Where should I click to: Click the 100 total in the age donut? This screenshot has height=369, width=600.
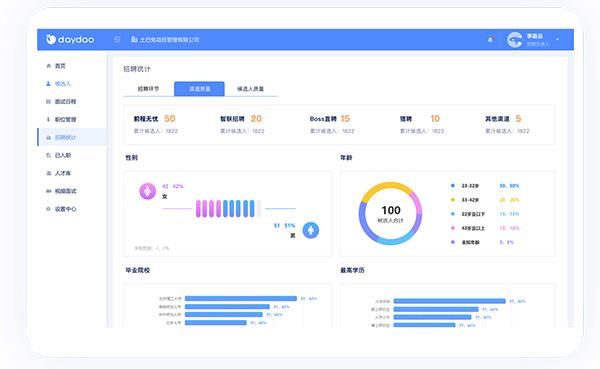coord(391,210)
